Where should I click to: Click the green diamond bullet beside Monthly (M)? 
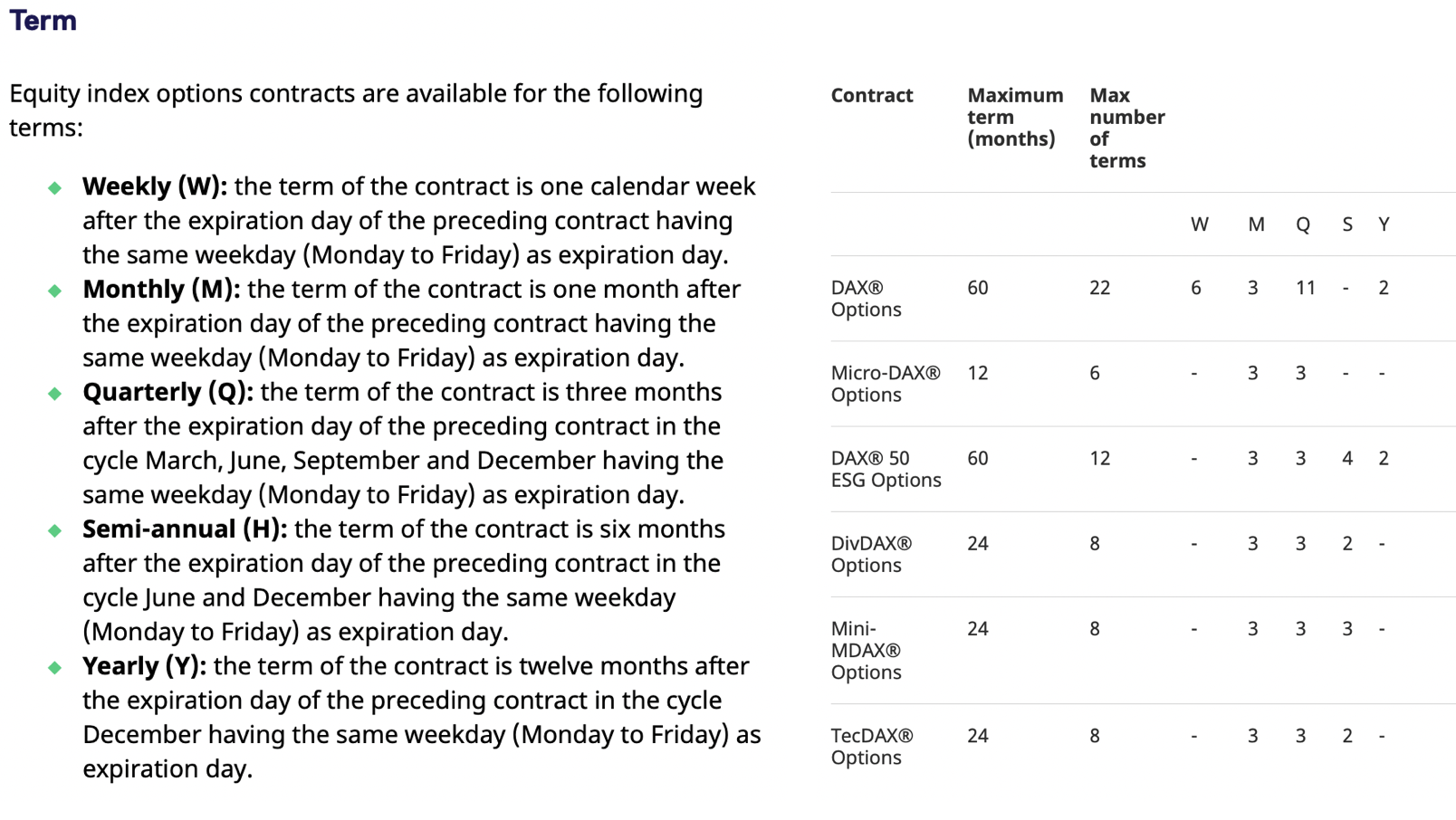[x=55, y=291]
